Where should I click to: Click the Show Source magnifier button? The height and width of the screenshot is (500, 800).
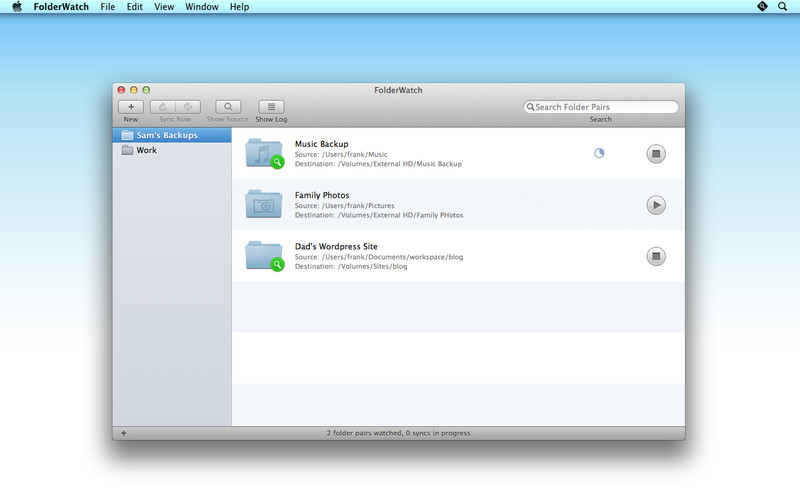pos(228,107)
